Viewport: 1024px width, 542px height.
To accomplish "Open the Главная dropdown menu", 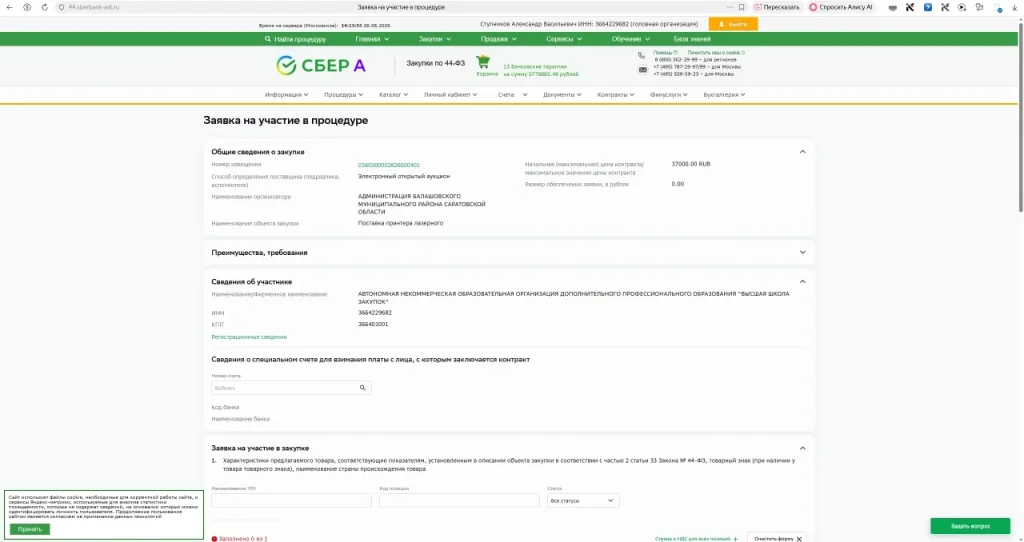I will point(372,39).
